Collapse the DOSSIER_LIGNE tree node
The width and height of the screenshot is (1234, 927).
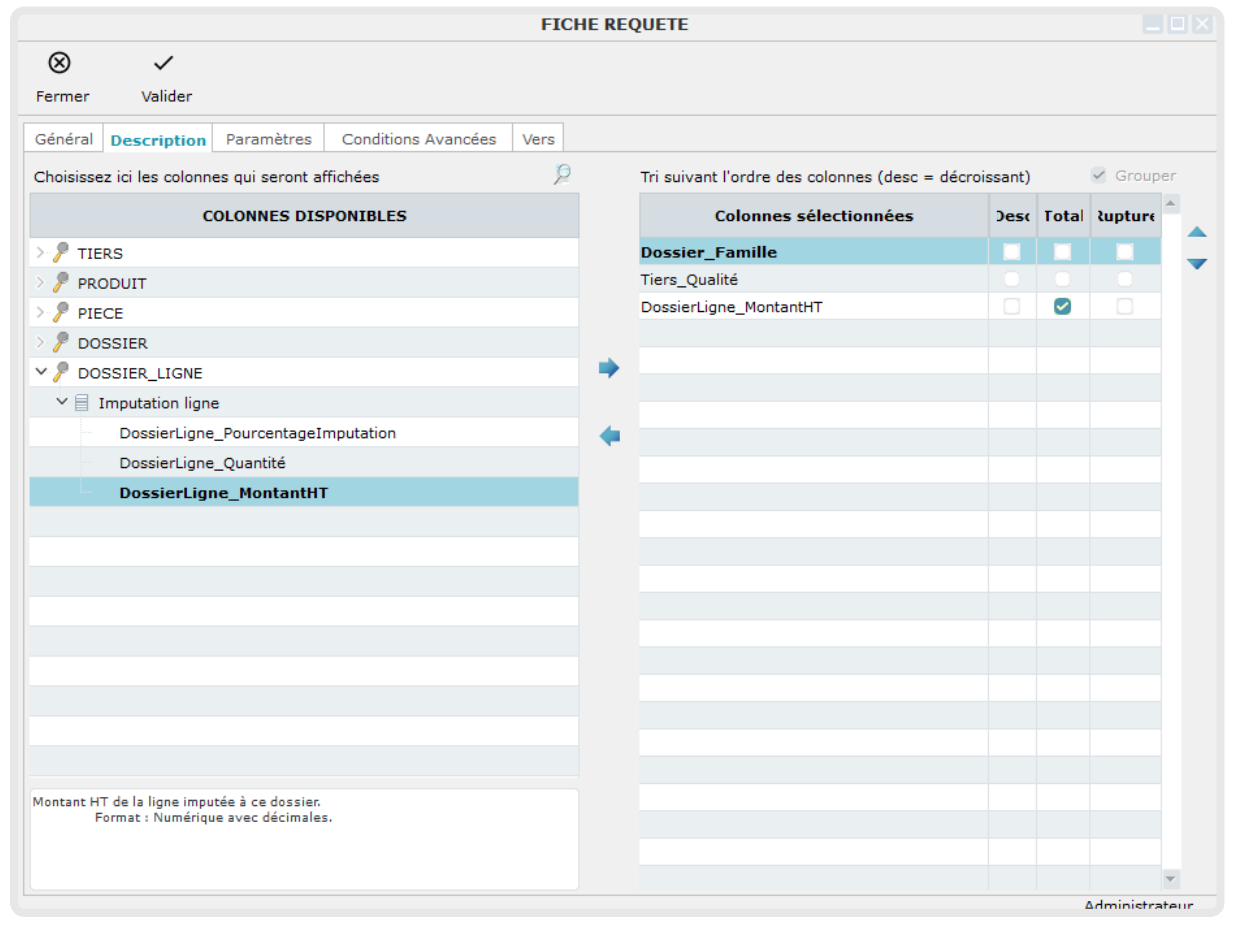click(41, 372)
